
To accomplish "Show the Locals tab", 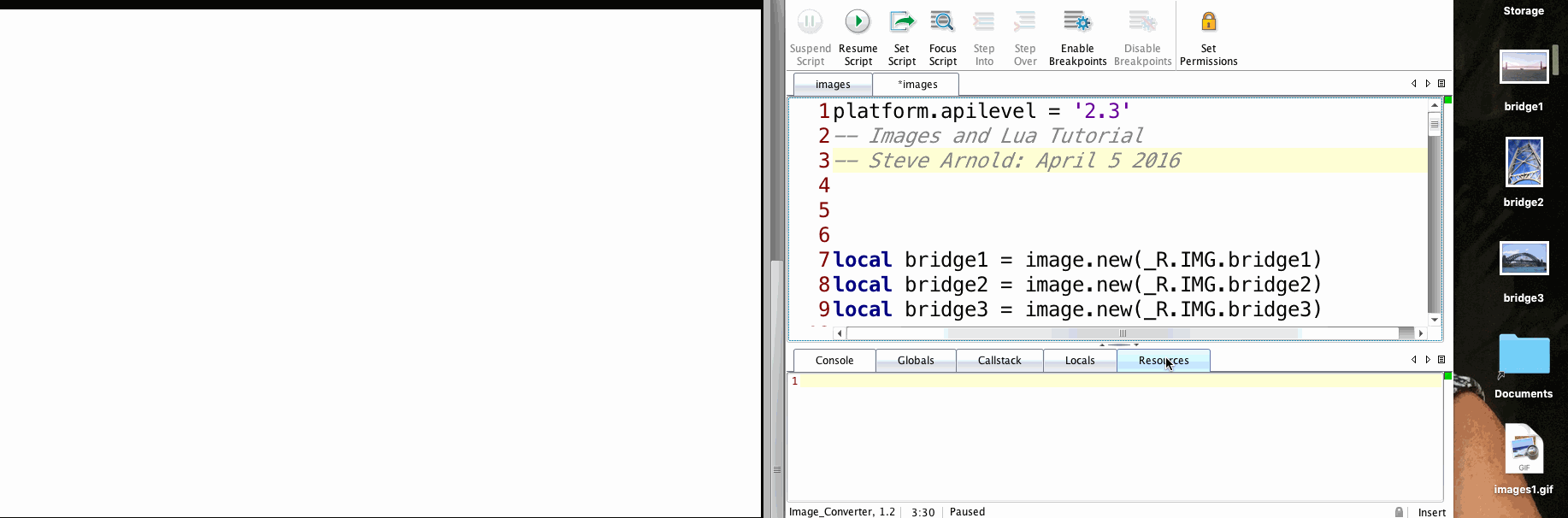I will (x=1080, y=361).
